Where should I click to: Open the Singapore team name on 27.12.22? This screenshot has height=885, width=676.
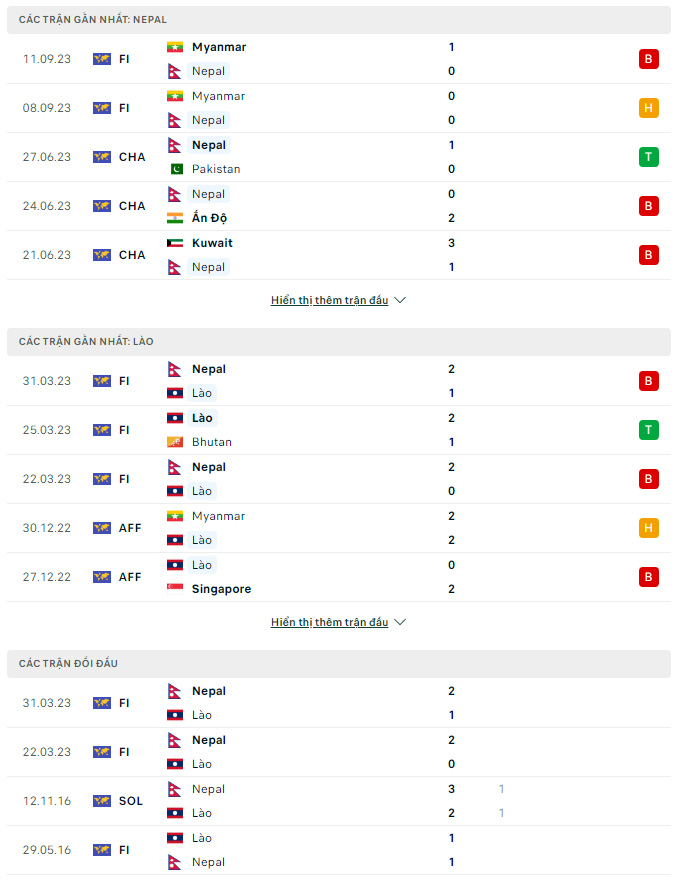click(x=221, y=589)
